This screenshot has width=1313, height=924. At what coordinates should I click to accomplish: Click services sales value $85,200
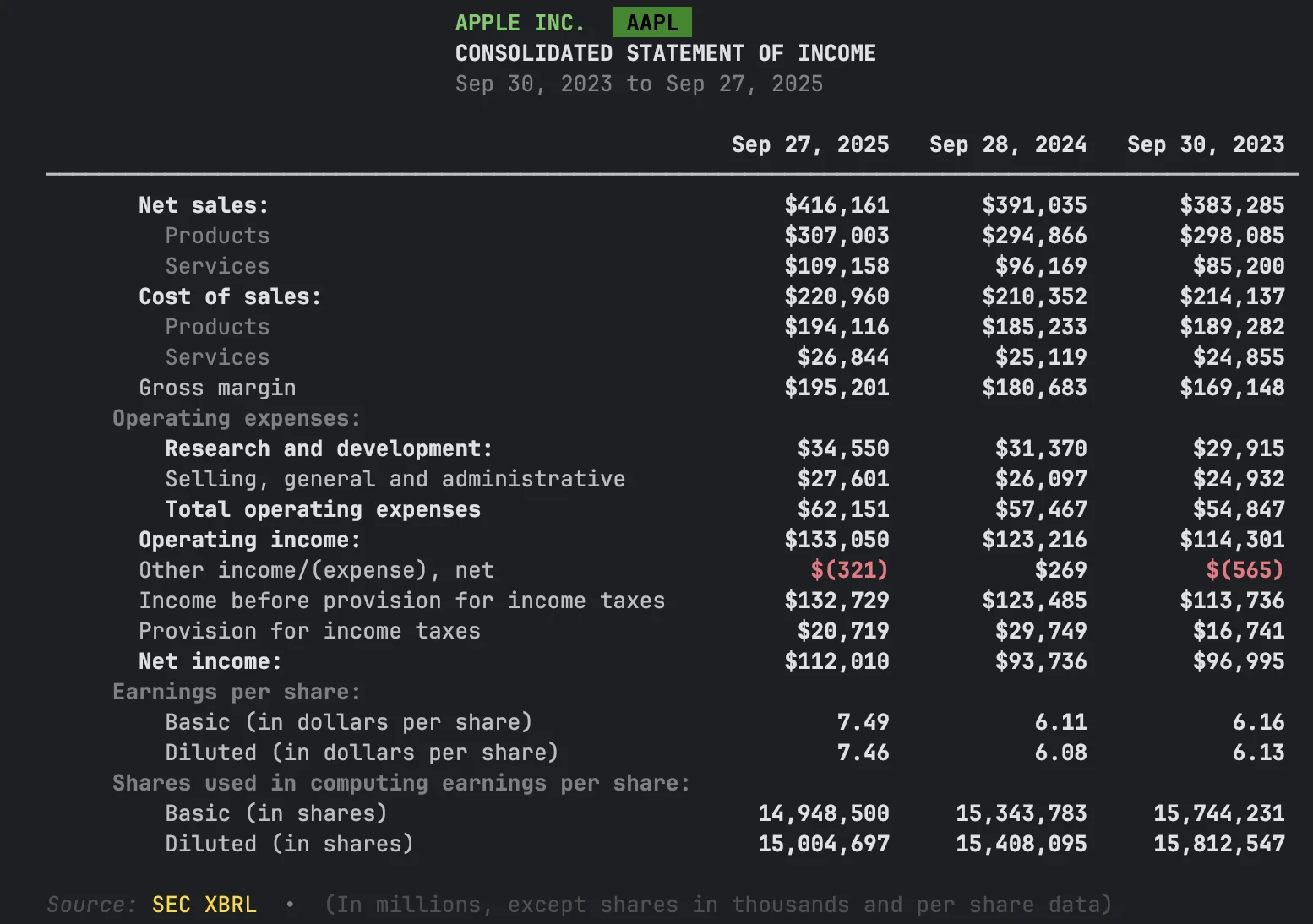tap(1239, 266)
